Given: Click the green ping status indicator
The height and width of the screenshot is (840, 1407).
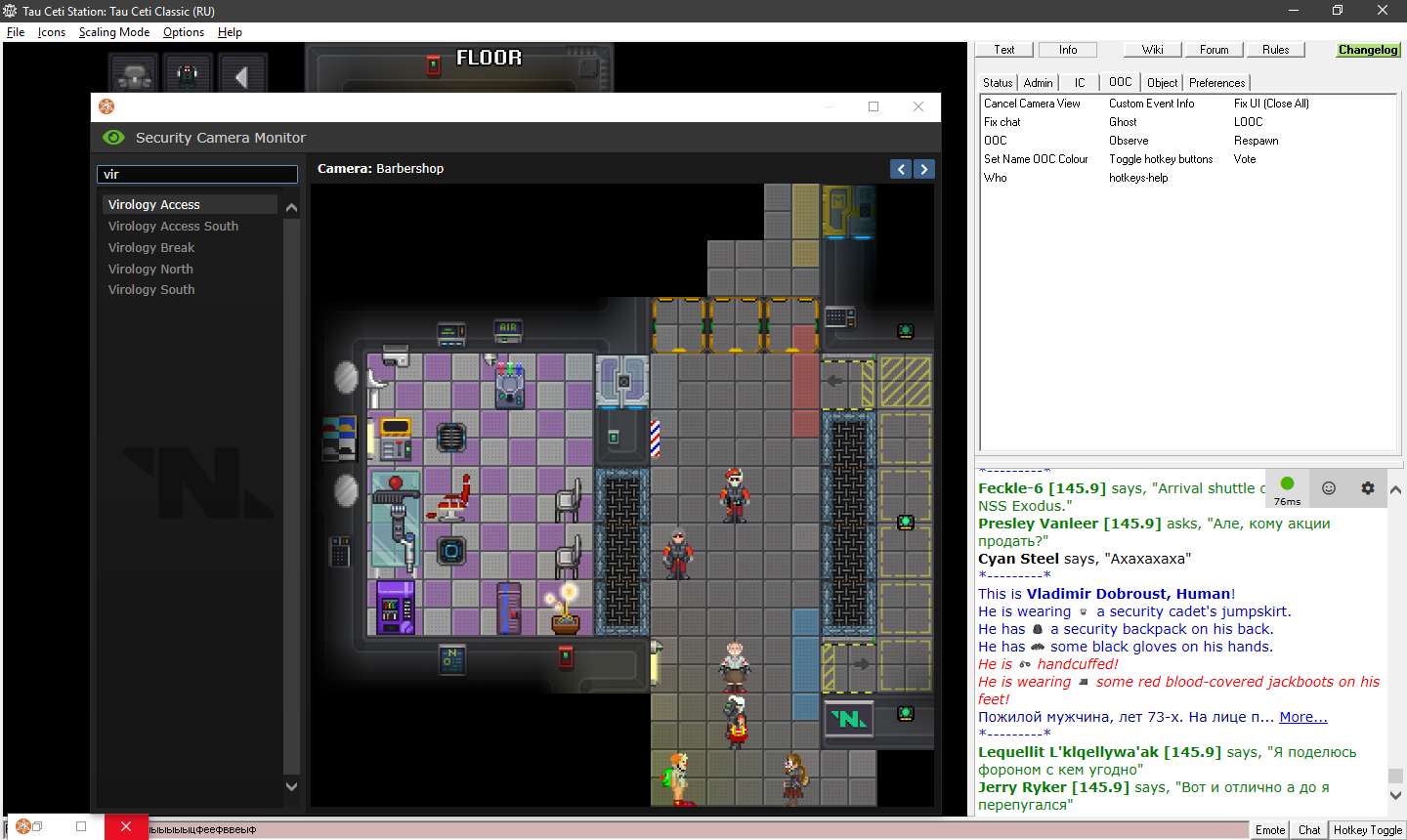Looking at the screenshot, I should (x=1287, y=483).
